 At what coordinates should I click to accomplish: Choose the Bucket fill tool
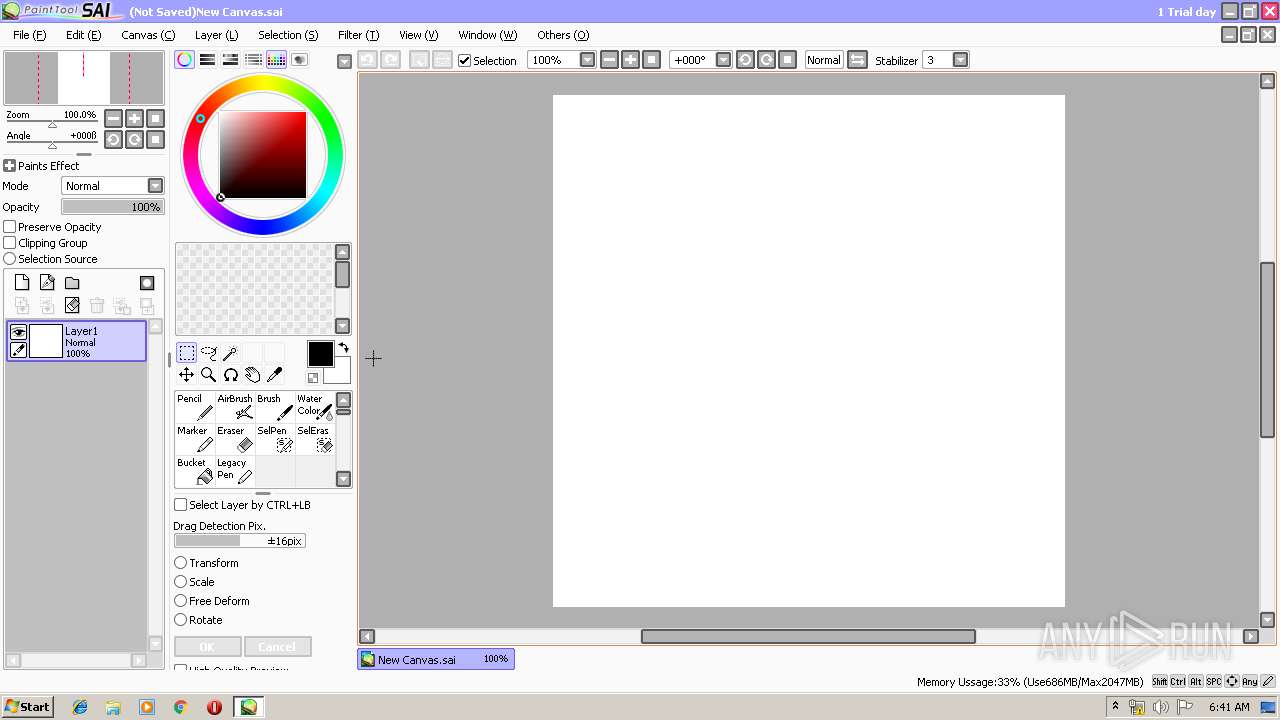click(x=195, y=471)
